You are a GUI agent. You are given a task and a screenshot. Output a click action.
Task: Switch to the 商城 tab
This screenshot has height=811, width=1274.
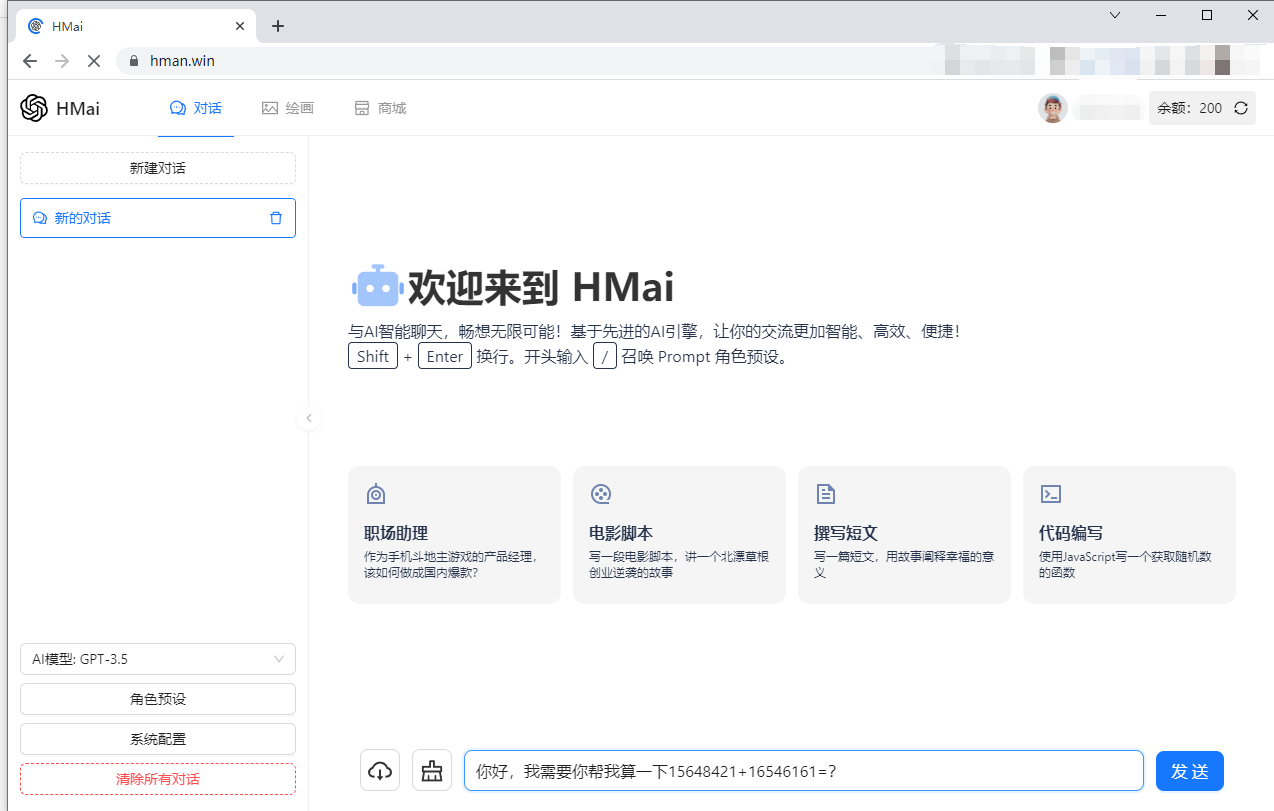coord(380,107)
